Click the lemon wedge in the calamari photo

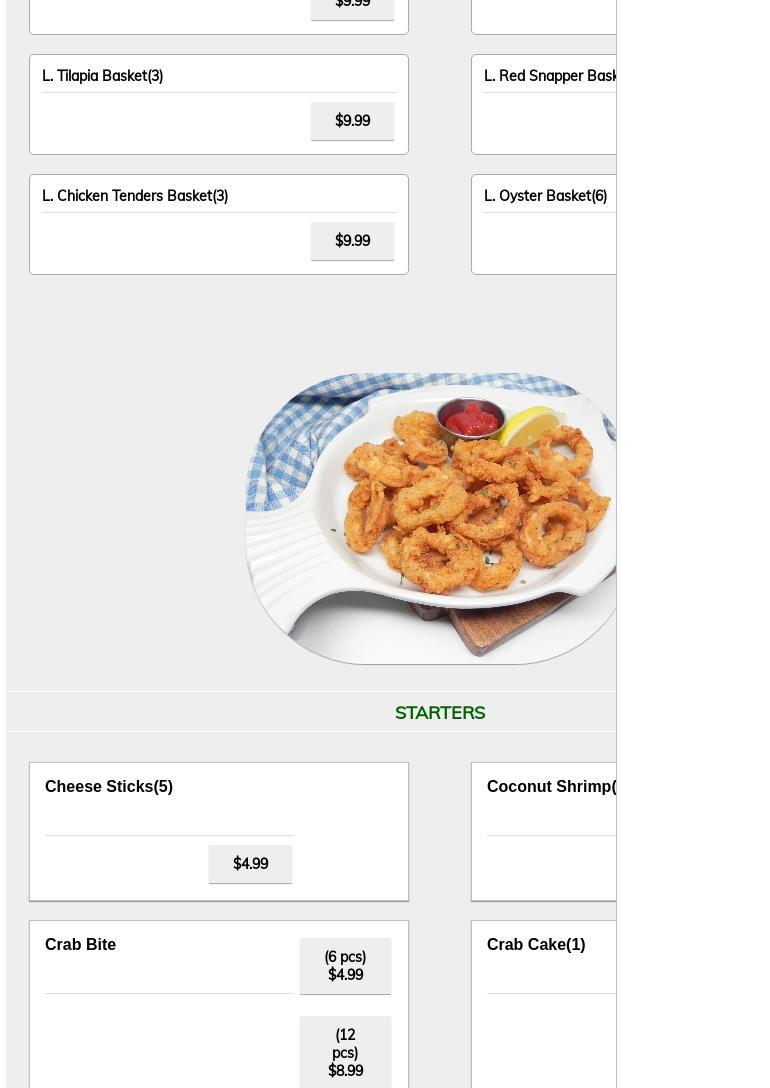click(531, 427)
